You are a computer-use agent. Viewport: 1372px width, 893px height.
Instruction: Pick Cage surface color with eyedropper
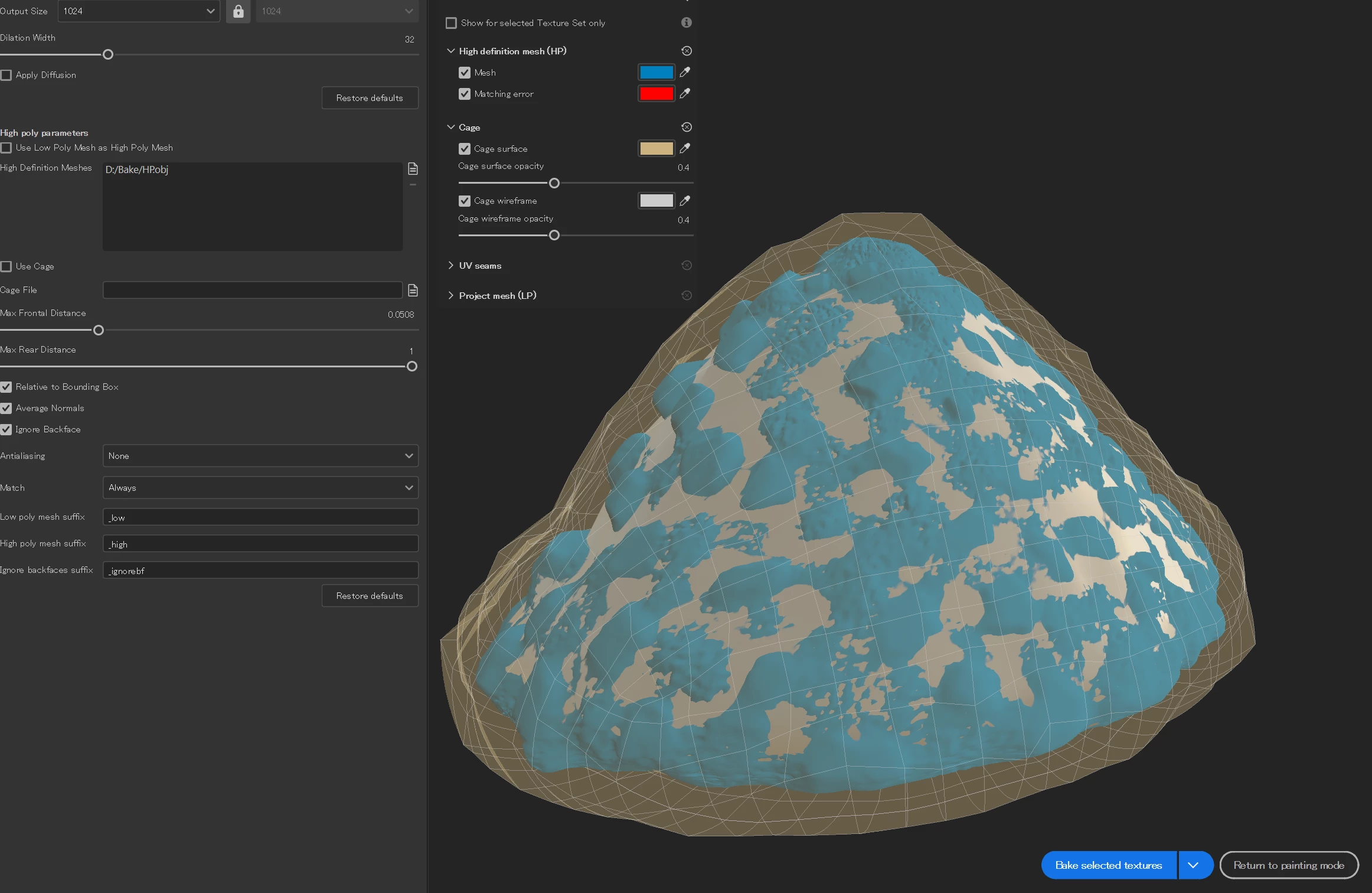coord(685,148)
